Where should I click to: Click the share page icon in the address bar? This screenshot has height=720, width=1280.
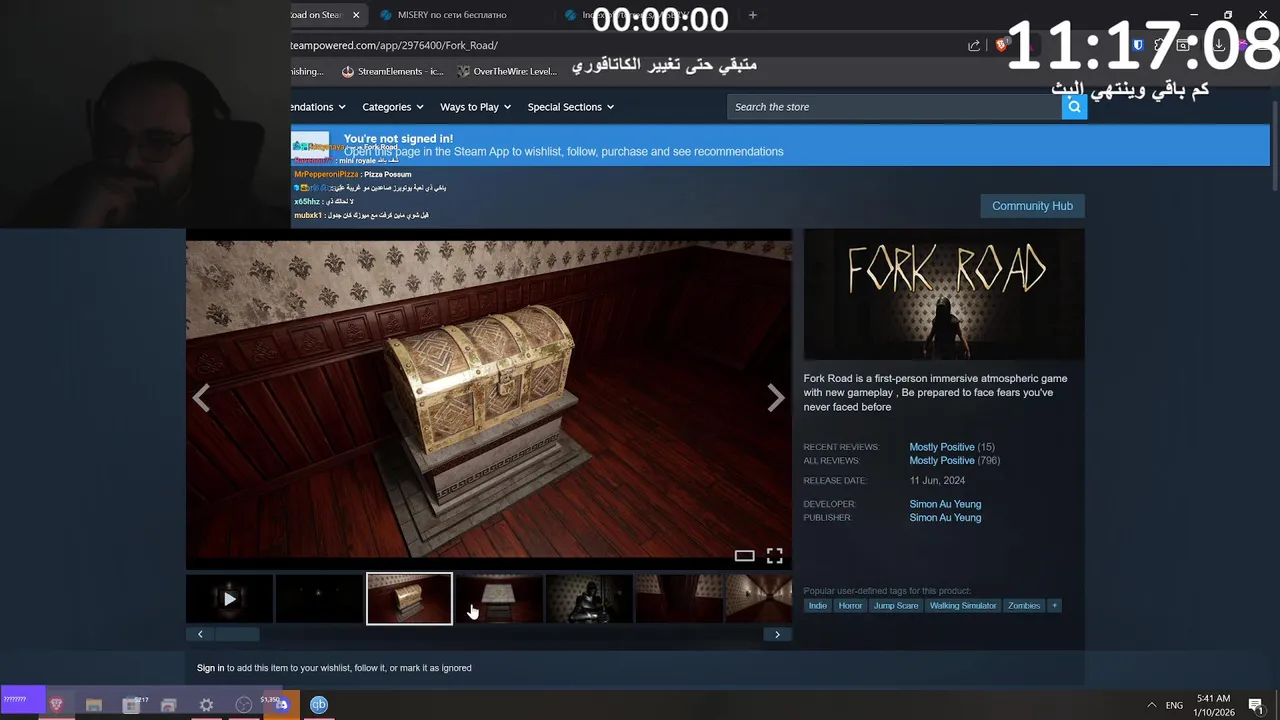974,45
